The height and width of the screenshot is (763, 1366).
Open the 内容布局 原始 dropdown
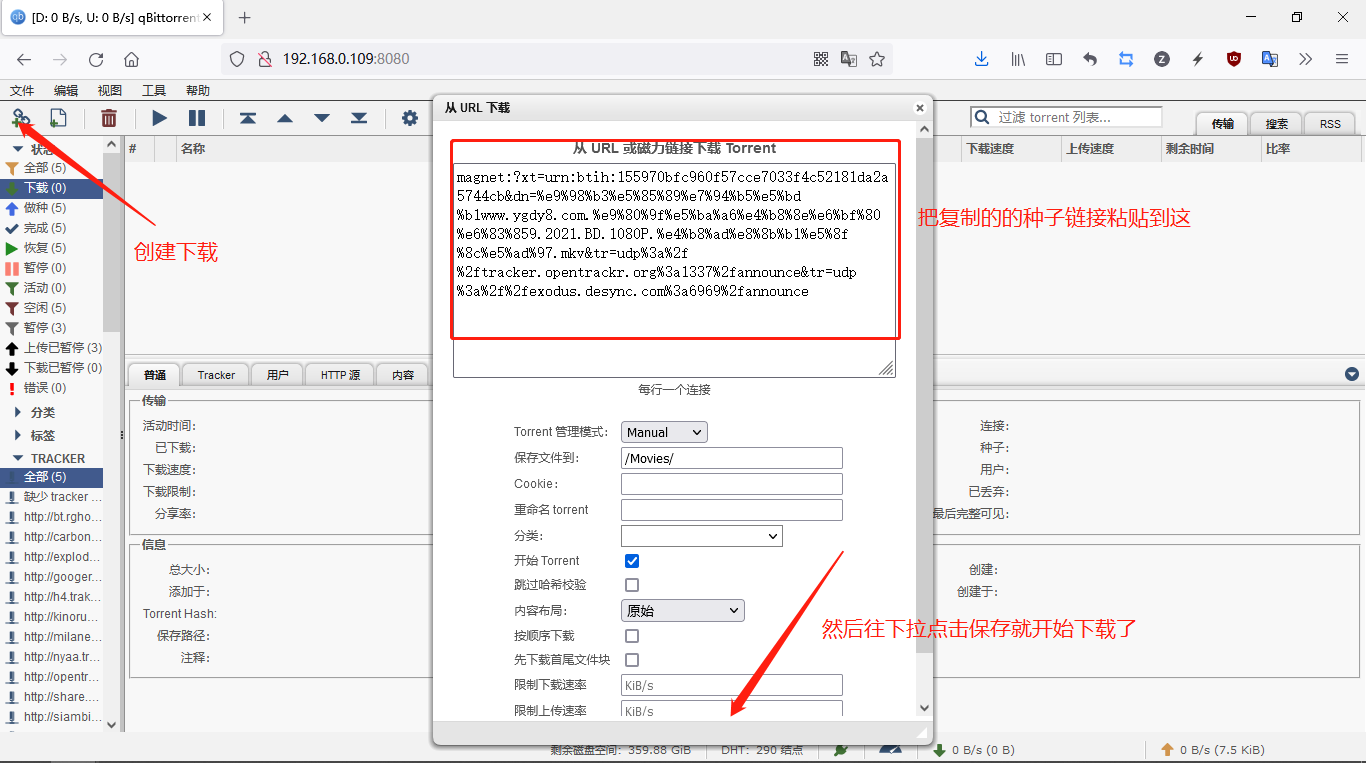click(683, 610)
